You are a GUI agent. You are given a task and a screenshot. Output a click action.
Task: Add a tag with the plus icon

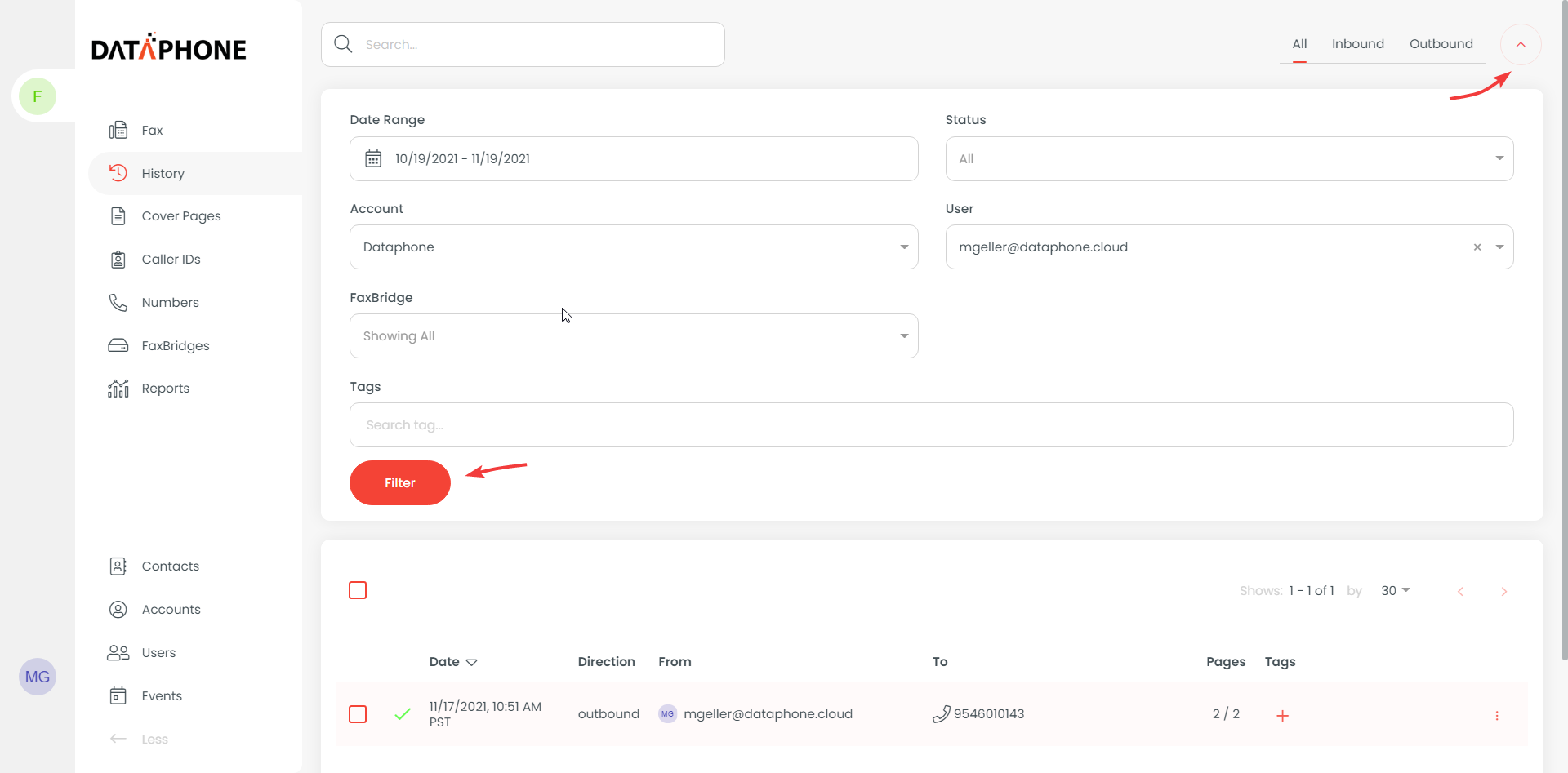coord(1282,716)
